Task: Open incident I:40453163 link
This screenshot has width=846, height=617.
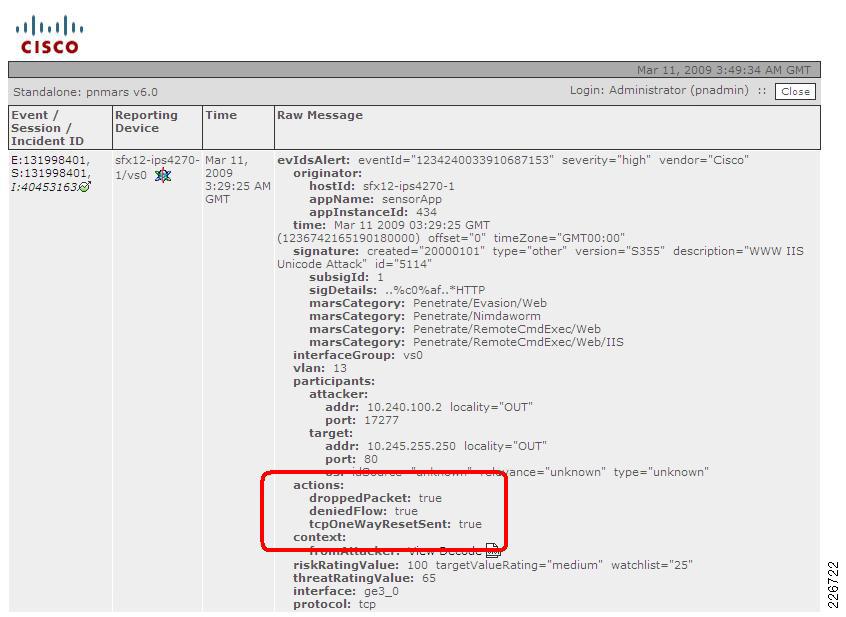Action: (x=44, y=187)
